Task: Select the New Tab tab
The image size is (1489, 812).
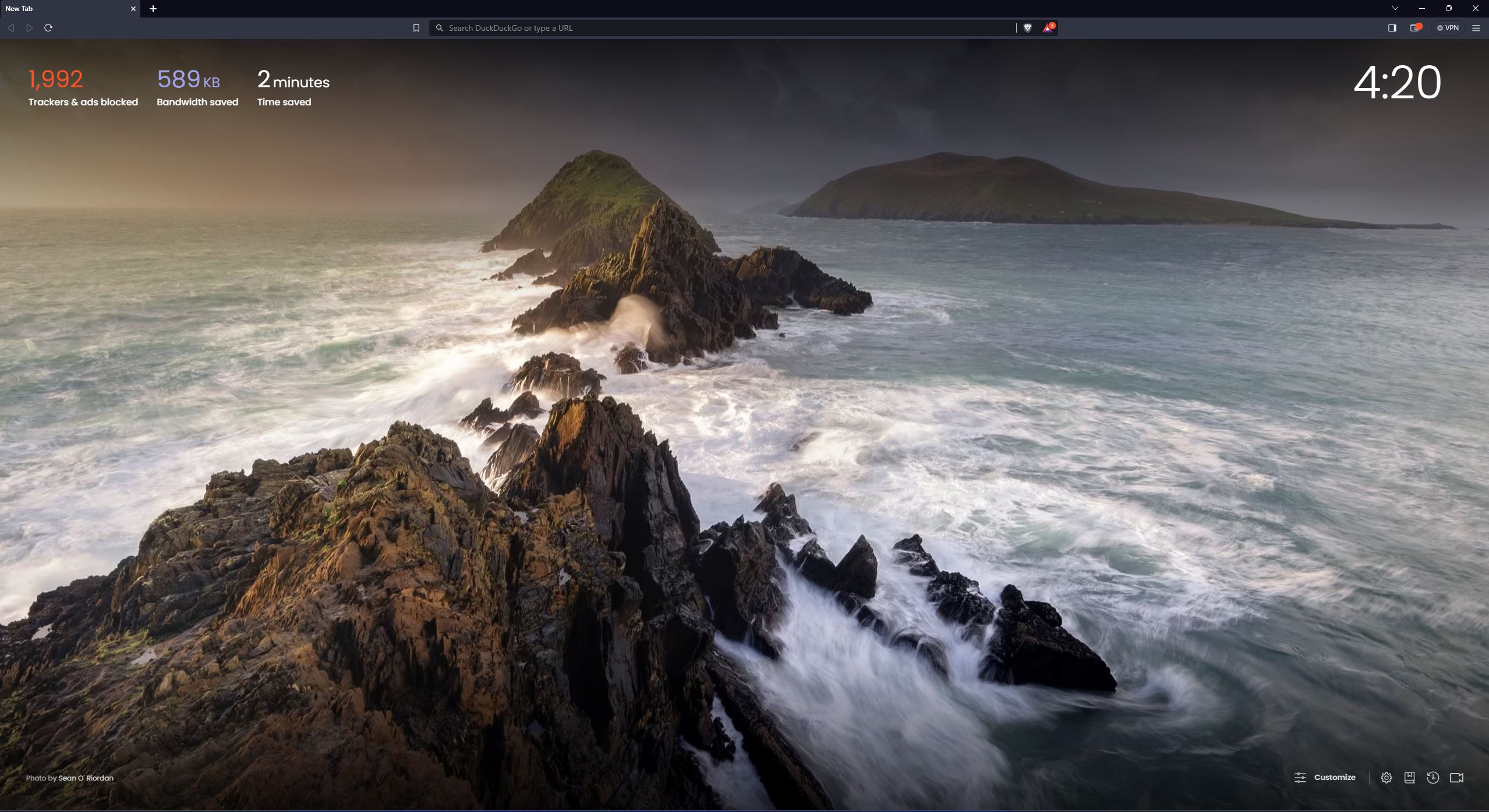Action: click(x=70, y=9)
